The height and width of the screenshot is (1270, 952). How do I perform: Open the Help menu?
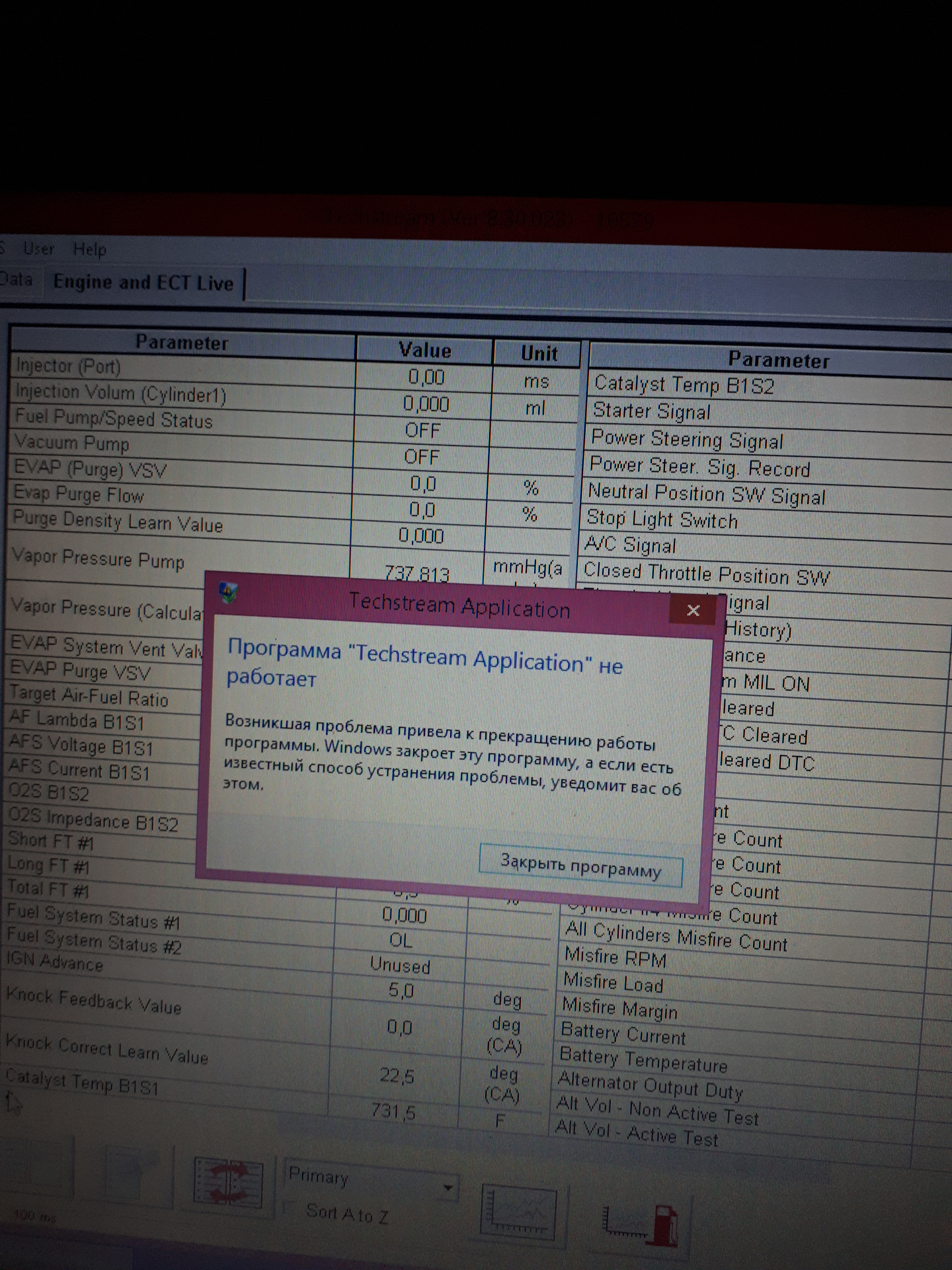point(89,249)
